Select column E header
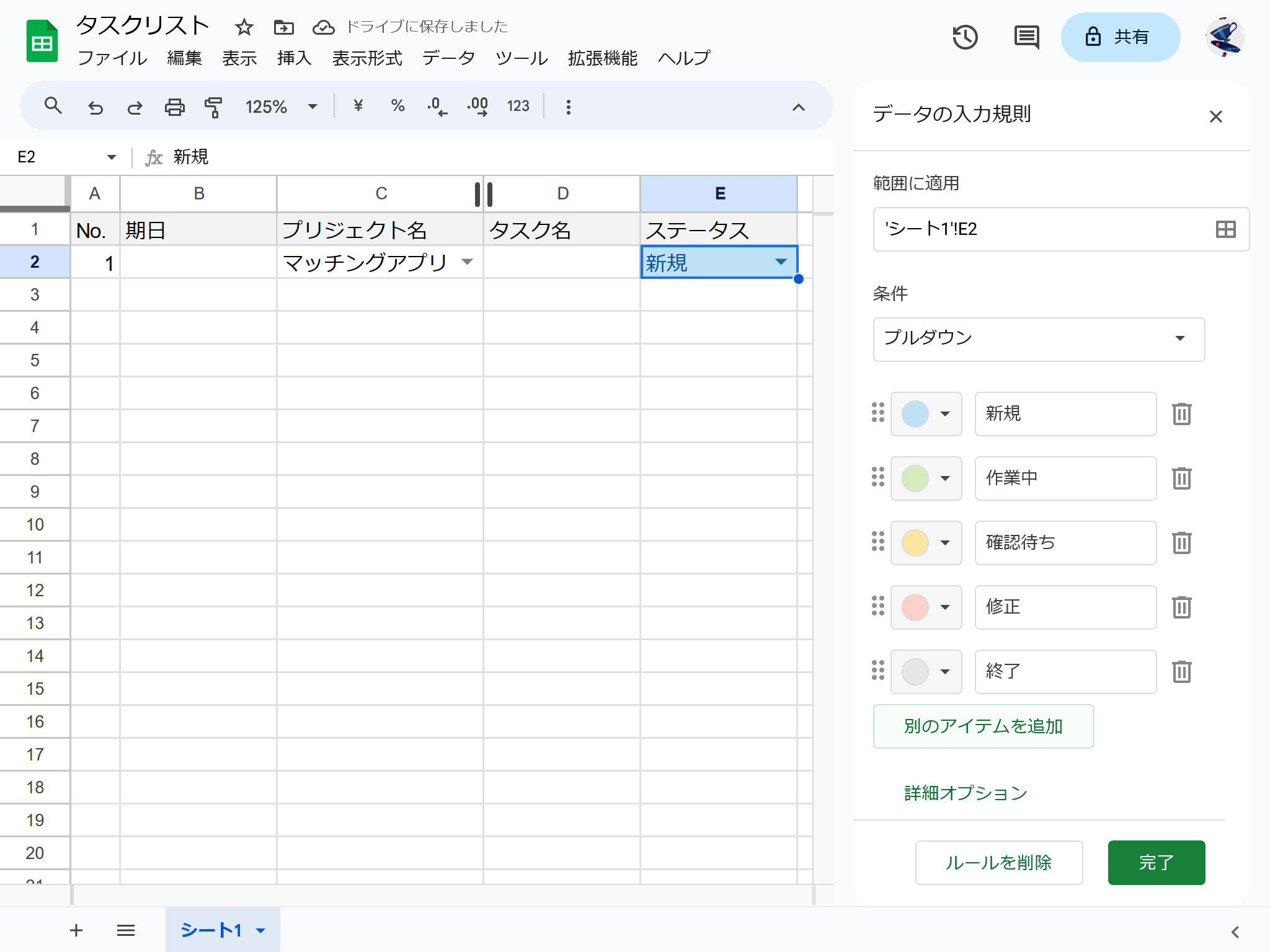Screen dimensions: 1270x952 point(719,193)
